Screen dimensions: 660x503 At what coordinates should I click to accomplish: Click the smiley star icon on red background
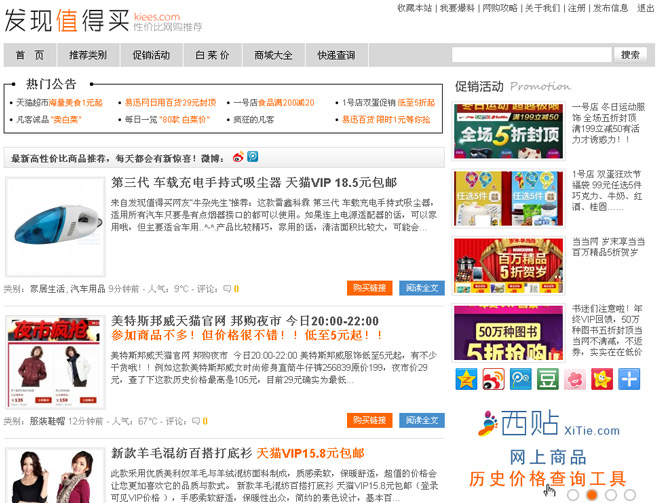[x=601, y=379]
